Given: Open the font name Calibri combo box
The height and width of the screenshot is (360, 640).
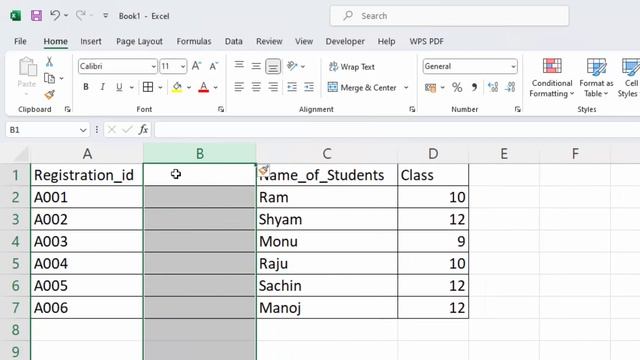Looking at the screenshot, I should [x=118, y=66].
